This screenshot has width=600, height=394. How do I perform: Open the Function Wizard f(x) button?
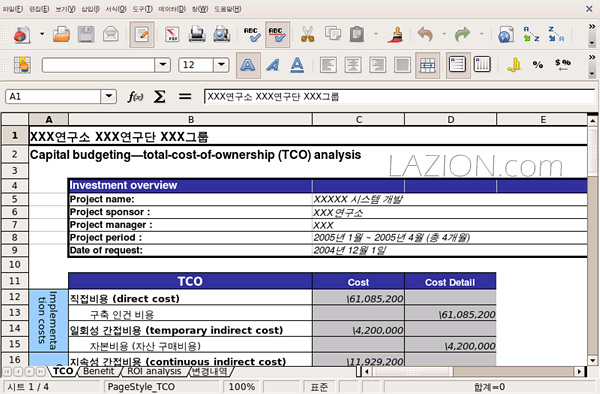click(x=135, y=97)
